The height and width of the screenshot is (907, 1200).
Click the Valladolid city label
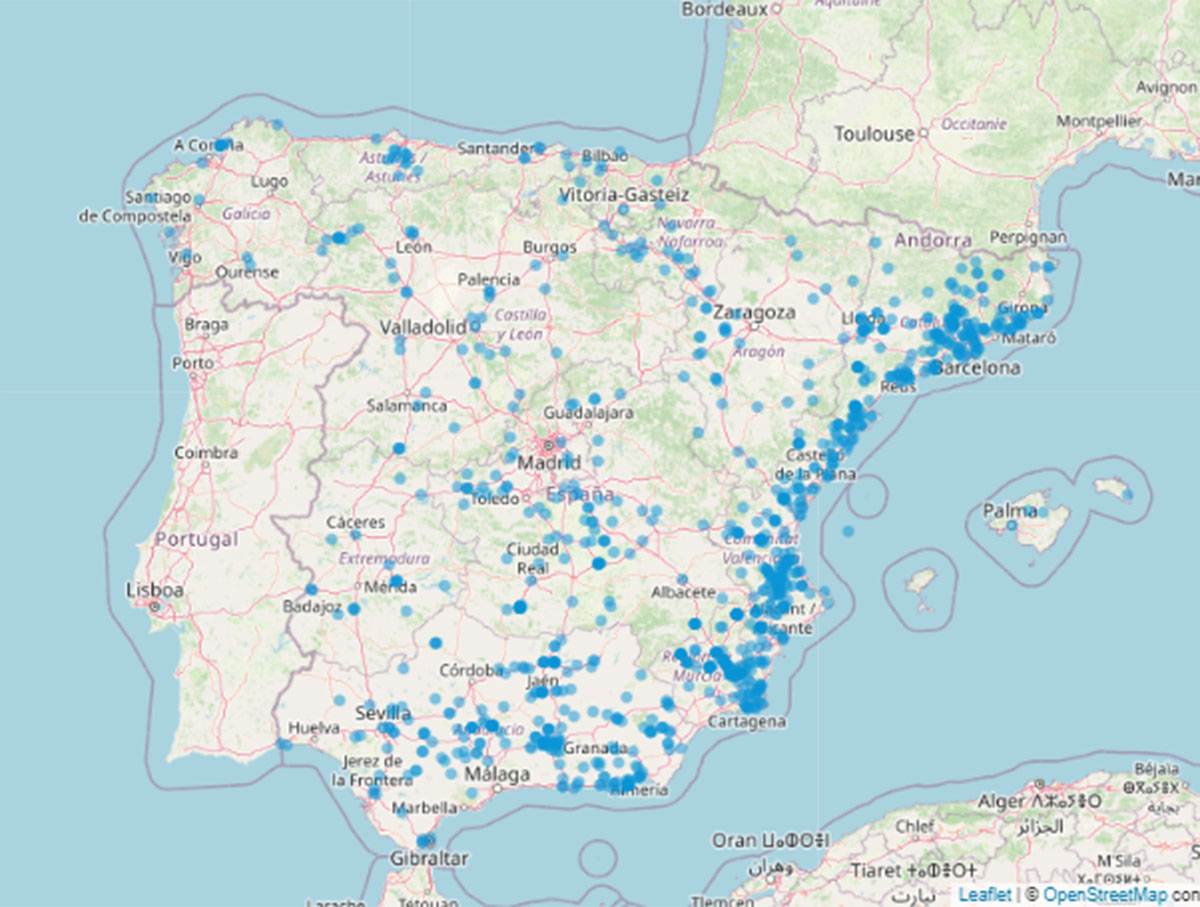pyautogui.click(x=423, y=327)
